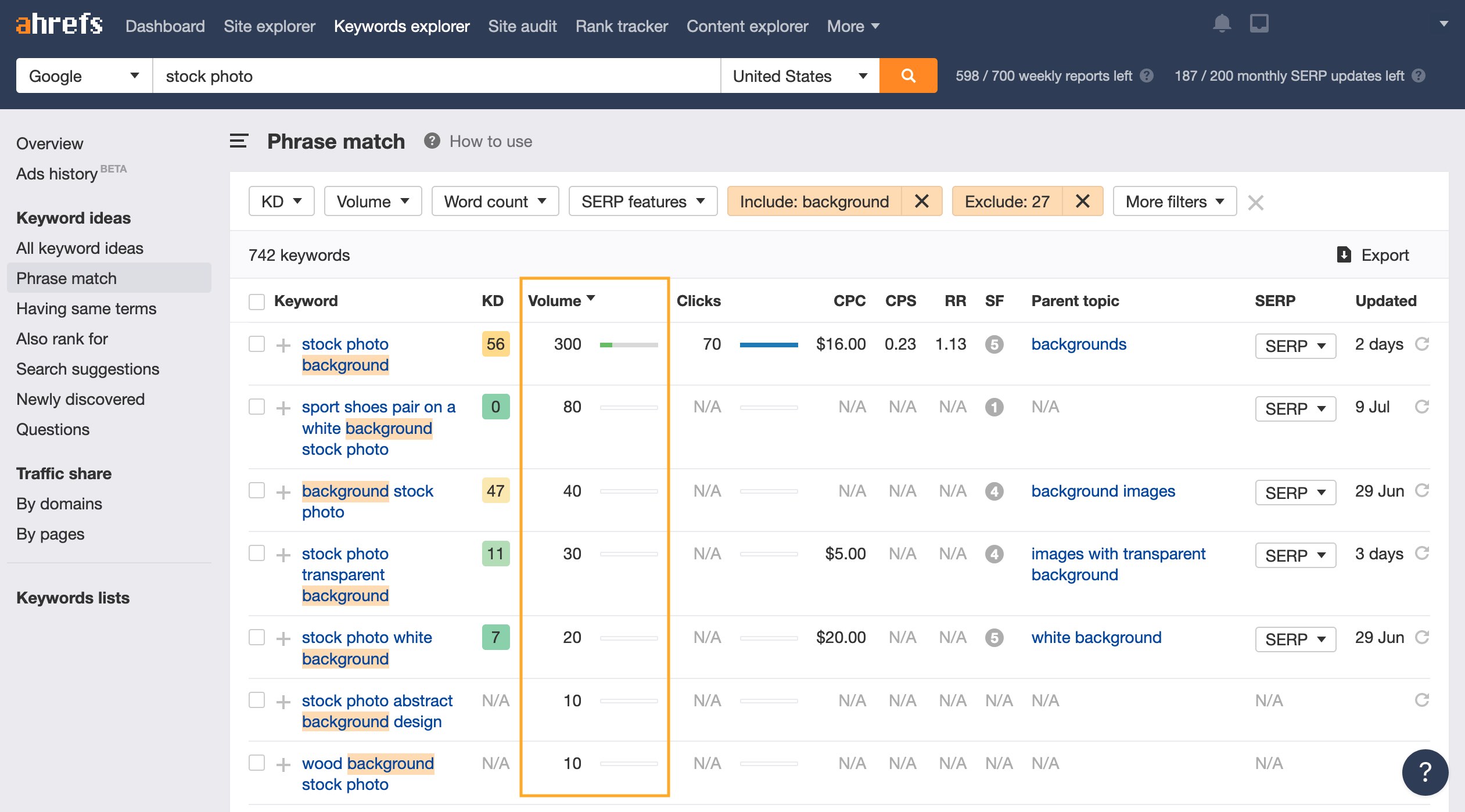Check the 'stock photo background' row checkbox
This screenshot has height=812, width=1465.
tap(256, 343)
